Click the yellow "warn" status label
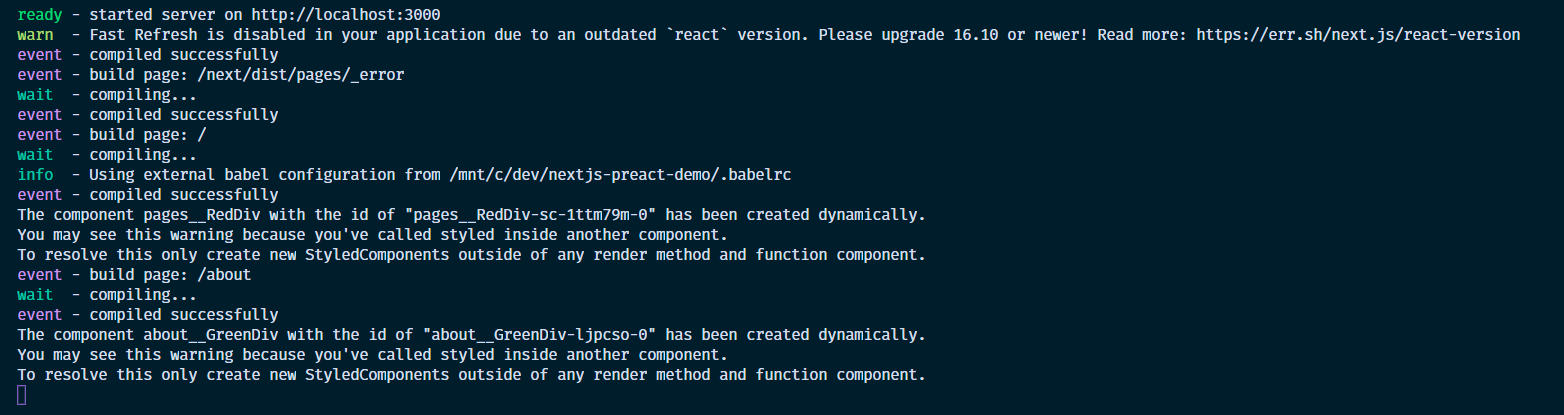This screenshot has width=1564, height=415. click(x=35, y=35)
